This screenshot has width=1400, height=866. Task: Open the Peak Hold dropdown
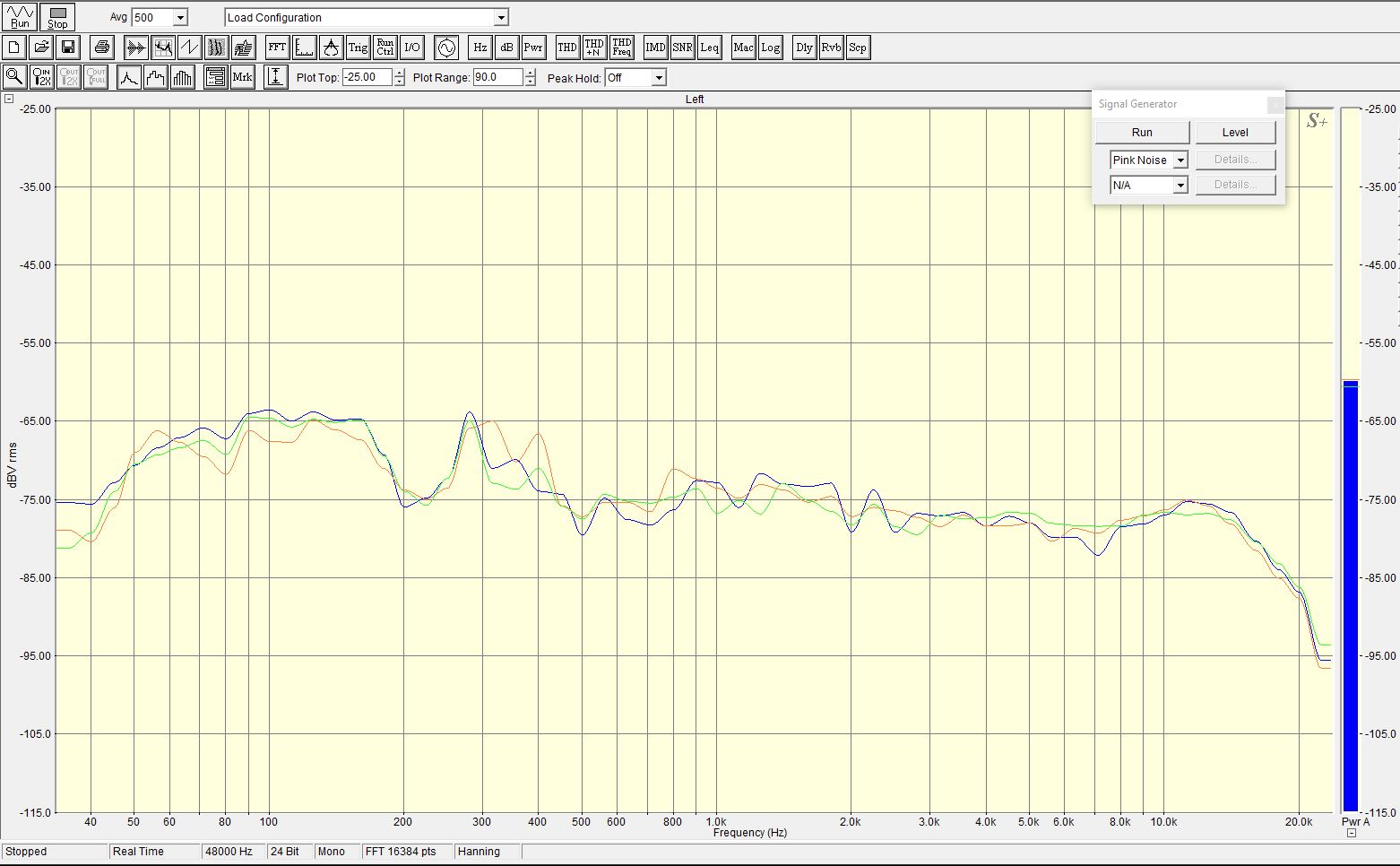[x=659, y=78]
